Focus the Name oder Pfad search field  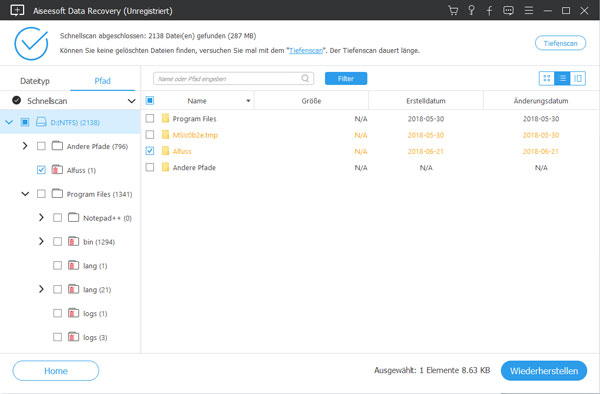coord(233,78)
